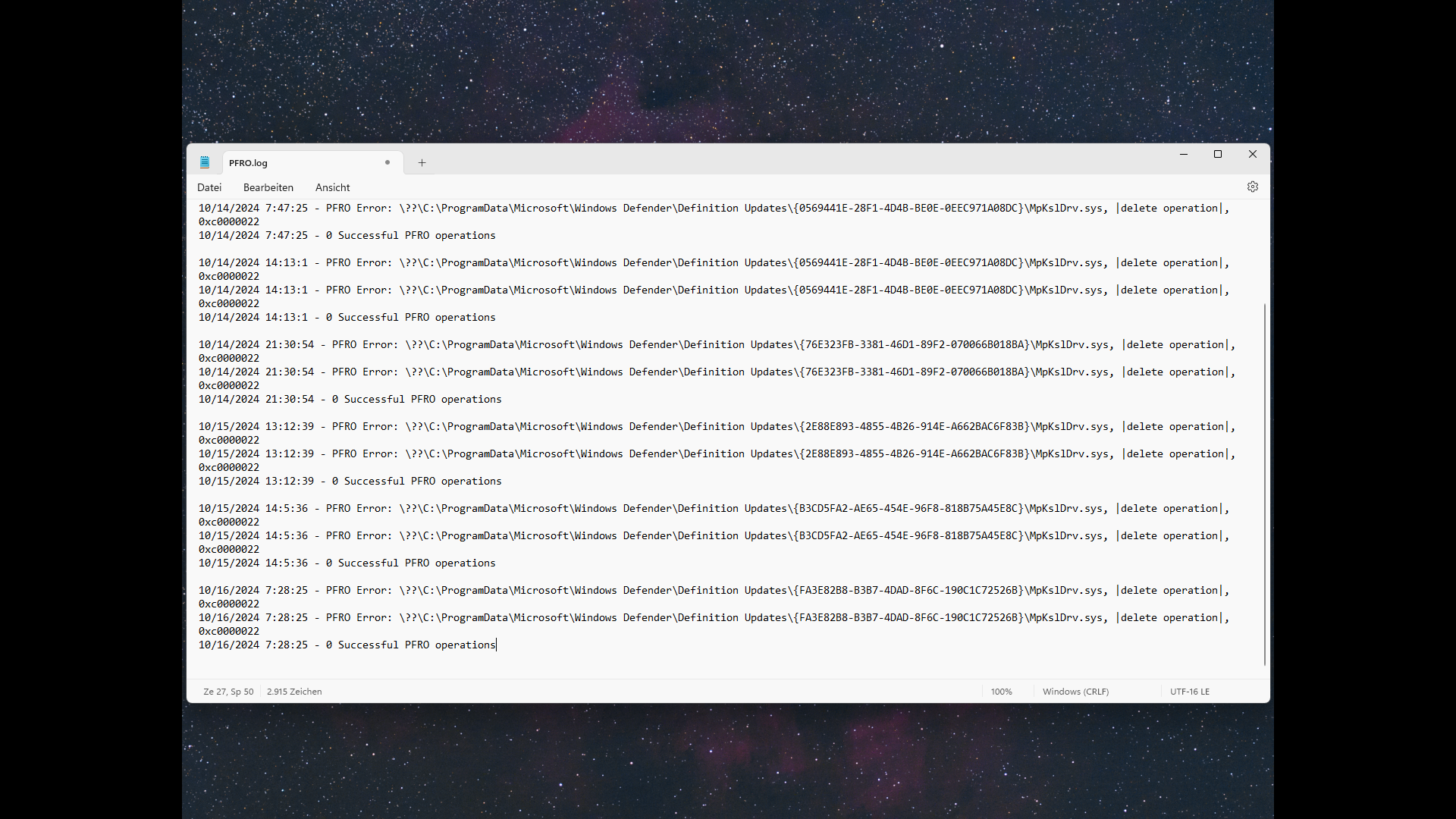Click the Ze 27, Sp 50 position indicator
1456x819 pixels.
(x=228, y=692)
